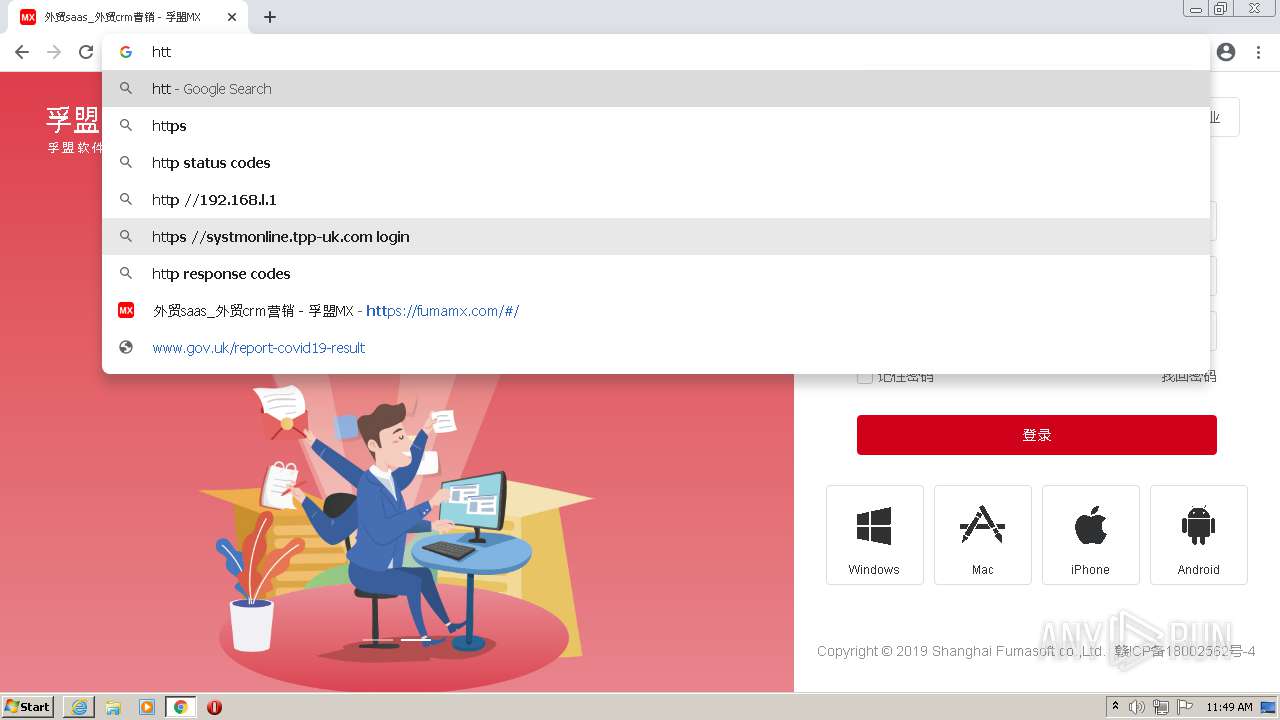This screenshot has width=1280, height=720.
Task: Choose the 'https' search suggestion
Action: (x=656, y=126)
